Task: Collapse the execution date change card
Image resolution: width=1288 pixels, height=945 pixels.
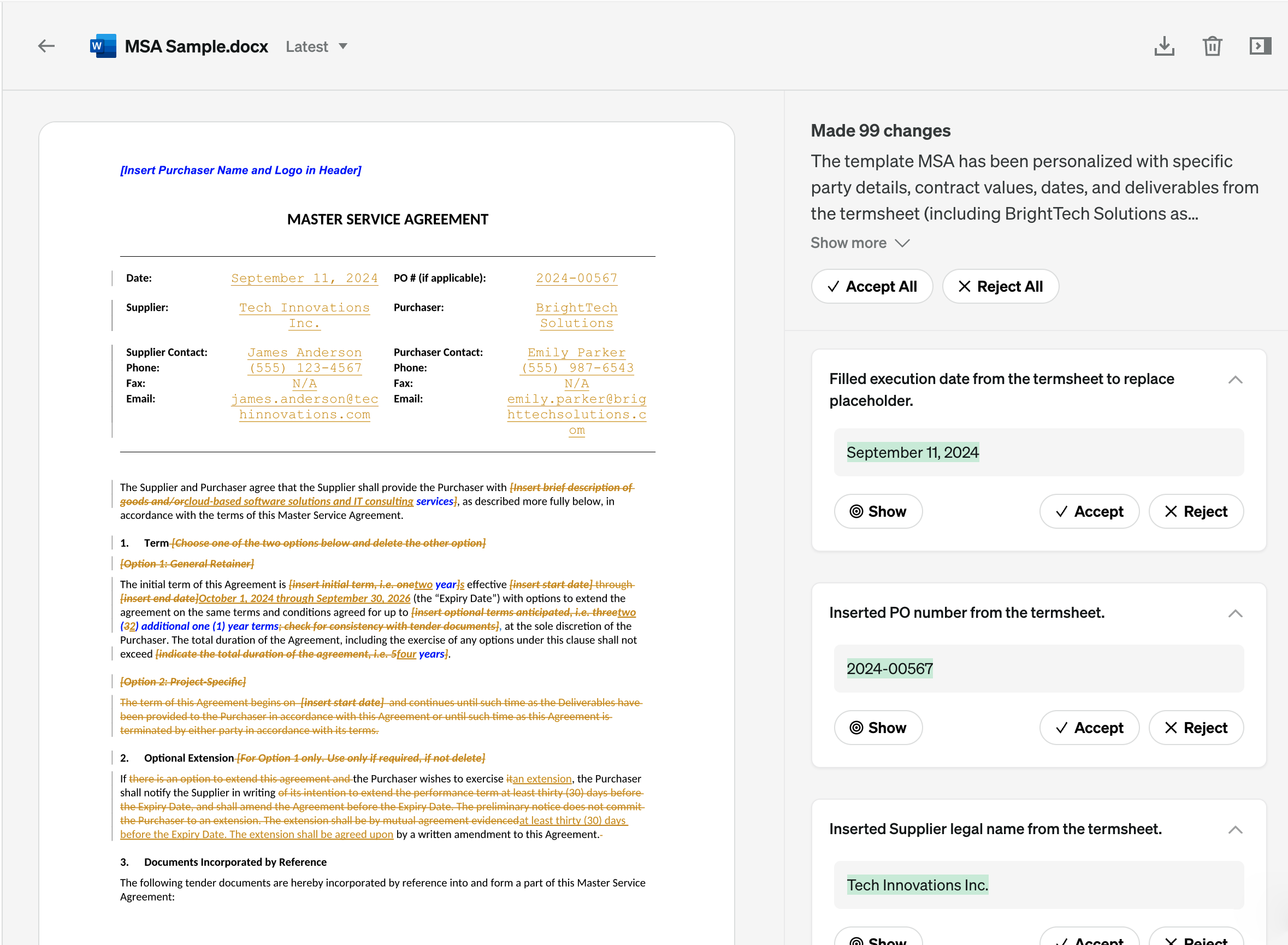Action: pyautogui.click(x=1235, y=380)
